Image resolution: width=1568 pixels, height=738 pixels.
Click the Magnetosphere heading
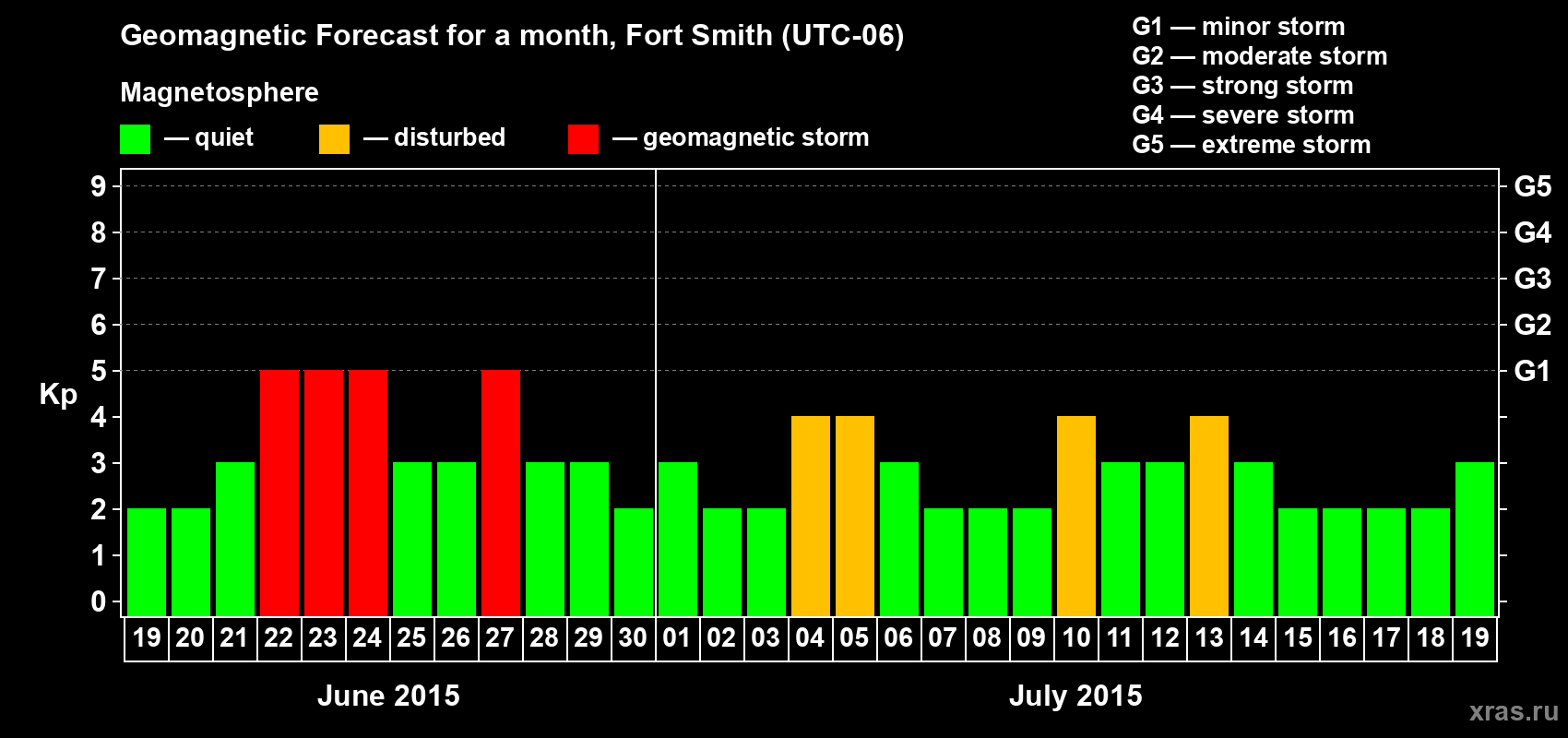[220, 93]
